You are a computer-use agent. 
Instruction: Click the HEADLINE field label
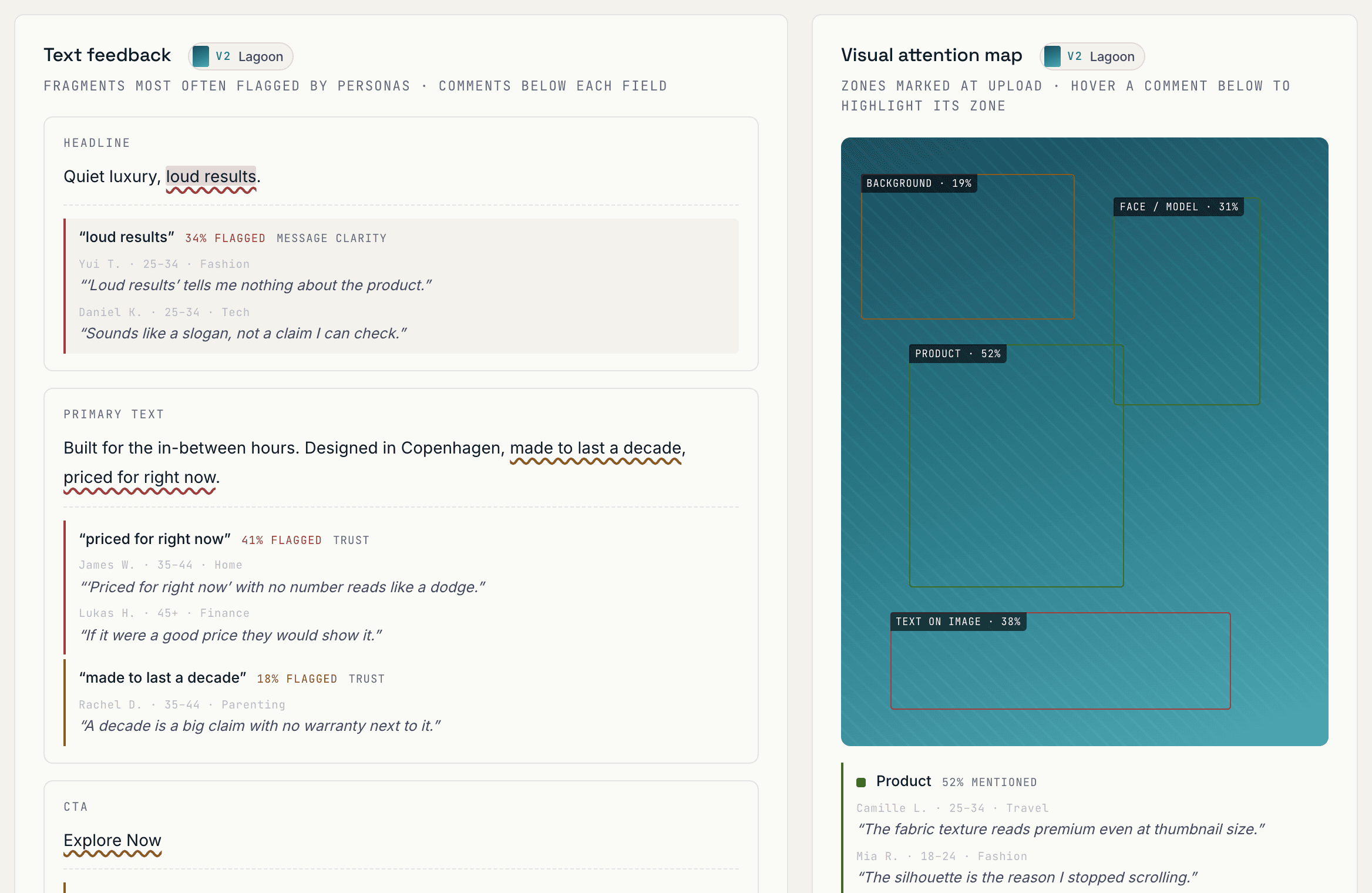pyautogui.click(x=97, y=143)
